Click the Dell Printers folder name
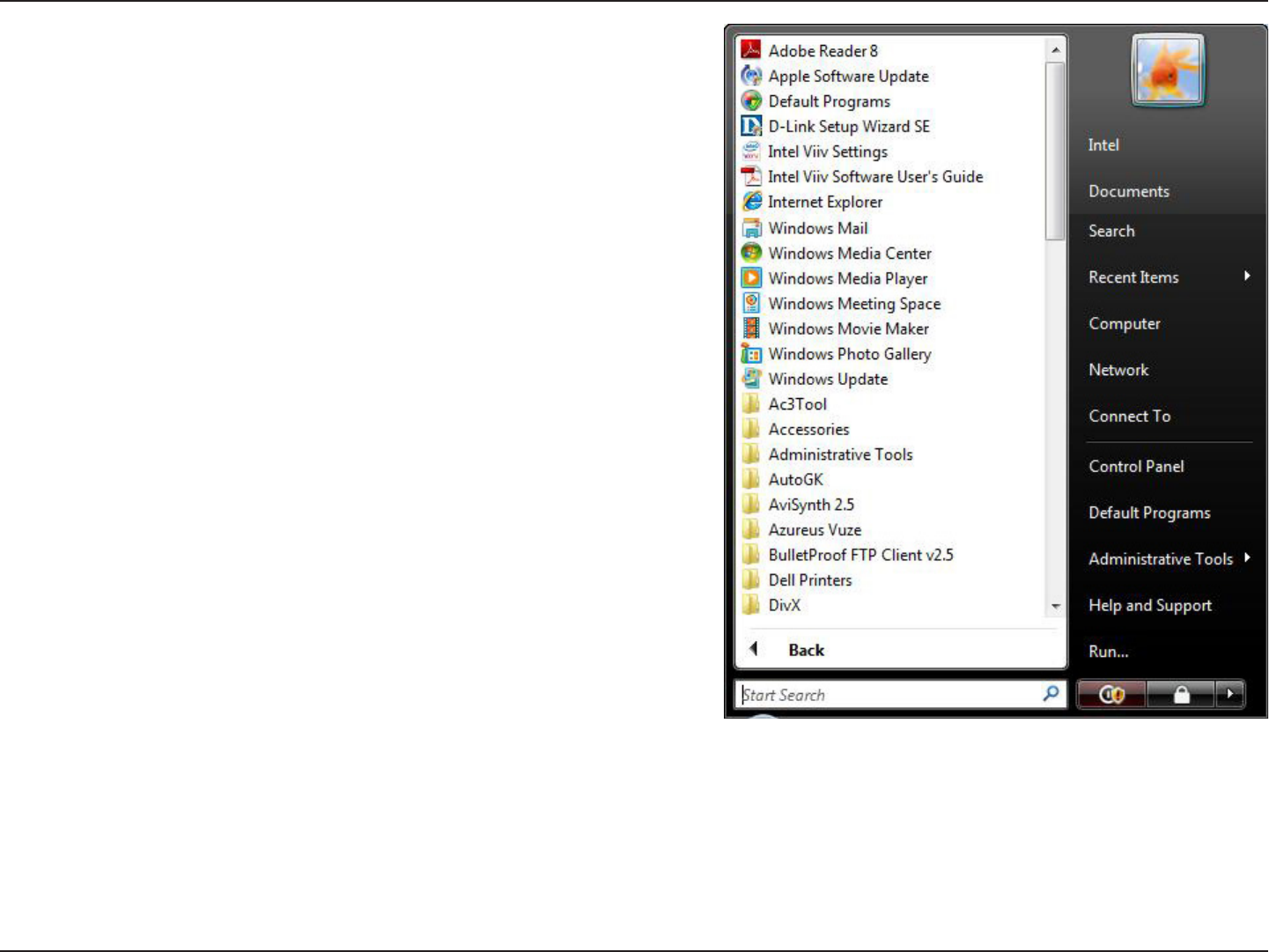Screen dimensions: 1269x952 [x=810, y=580]
